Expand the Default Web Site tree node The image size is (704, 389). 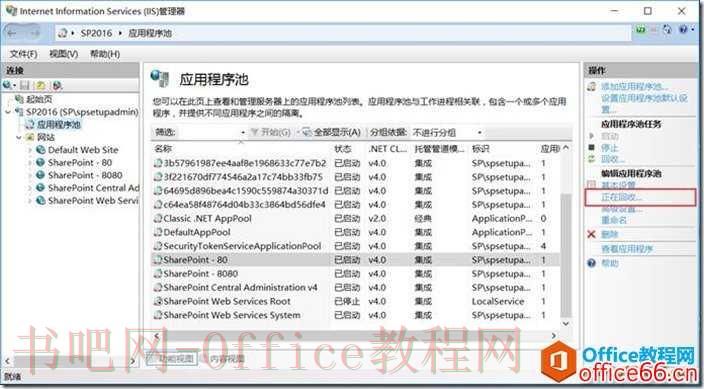tap(30, 150)
